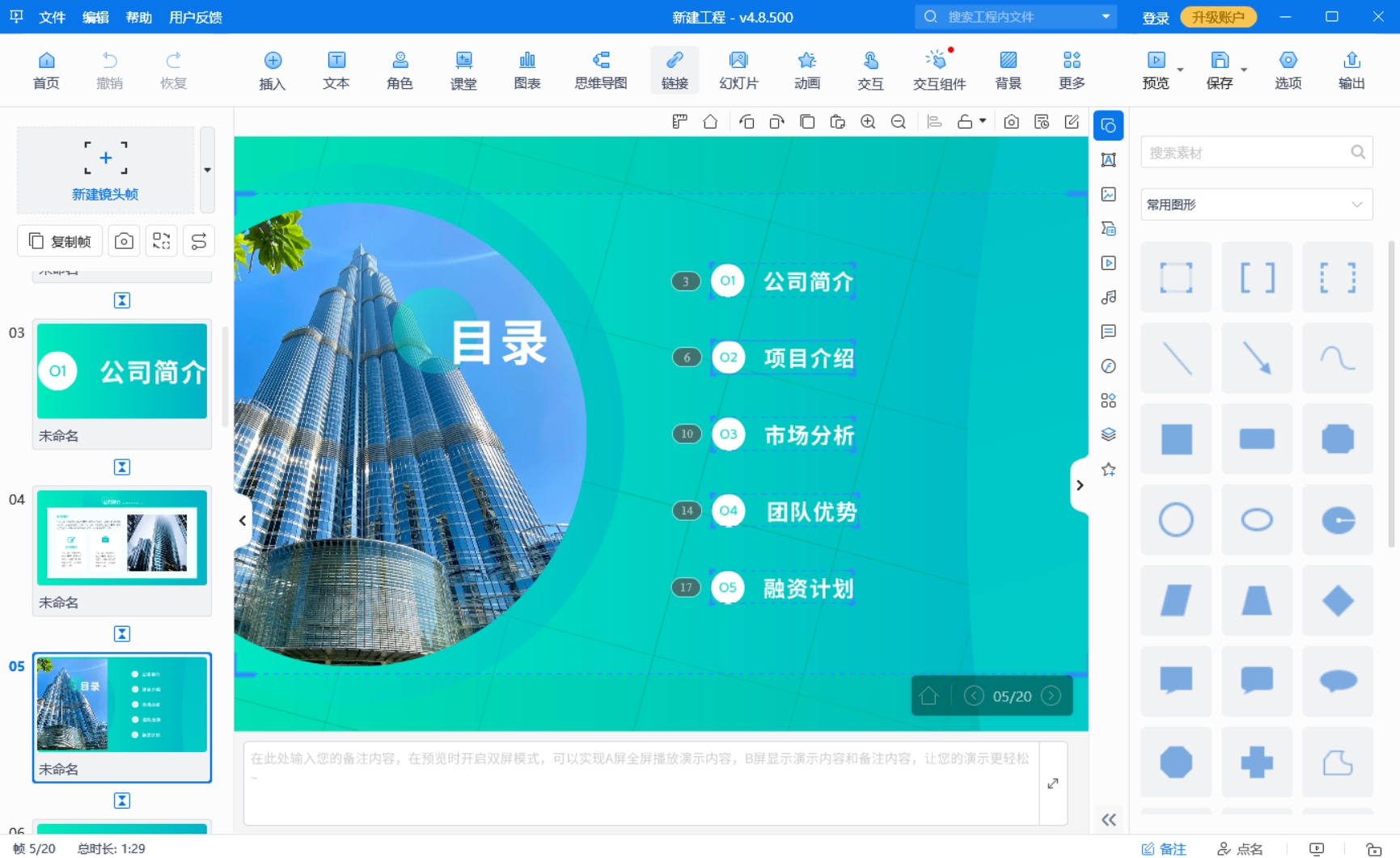The image size is (1400, 858).
Task: Select frame 04 thumbnail
Action: pos(122,538)
